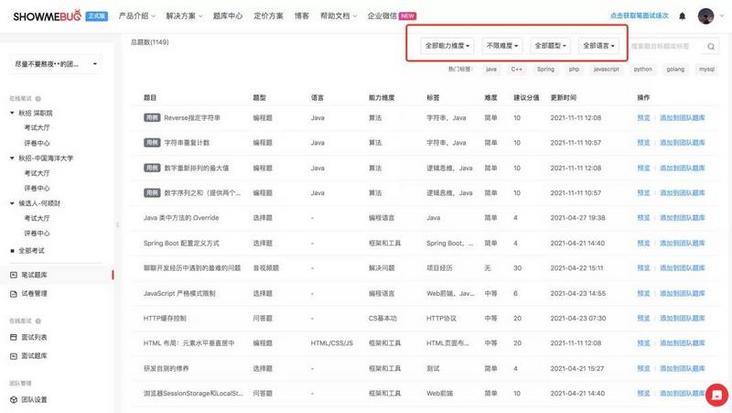
Task: Filter by the javascript hot tag
Action: click(x=606, y=69)
